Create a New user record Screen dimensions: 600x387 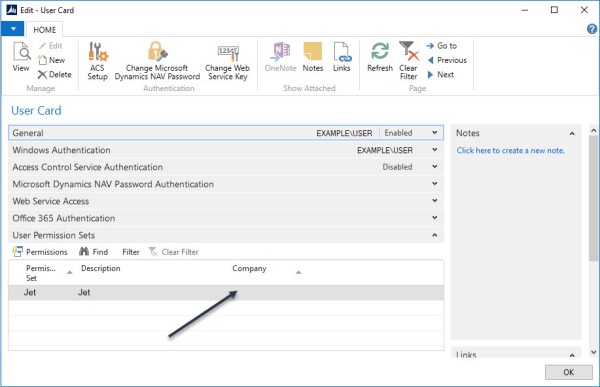click(51, 60)
